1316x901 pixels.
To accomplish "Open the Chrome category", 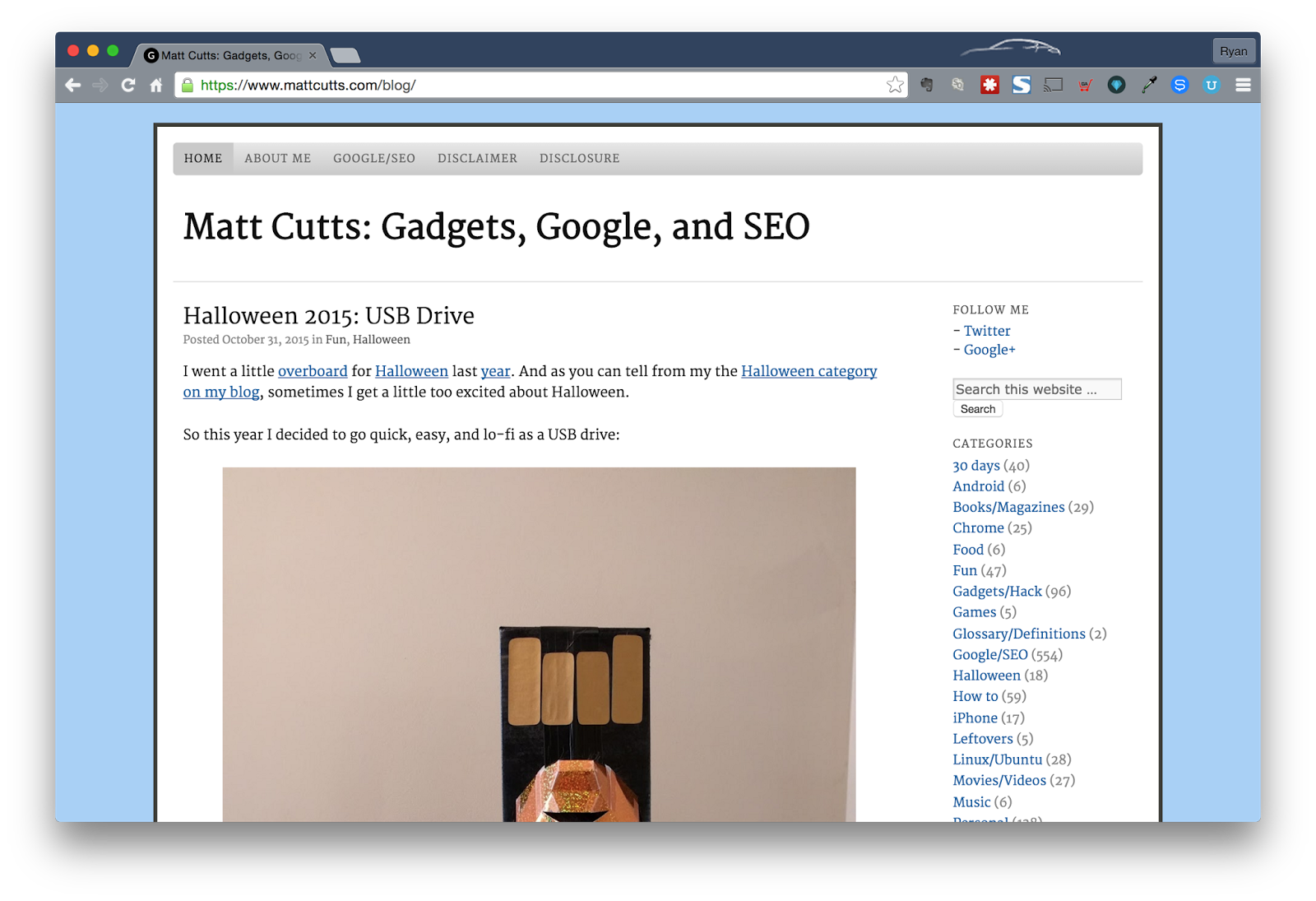I will 978,528.
